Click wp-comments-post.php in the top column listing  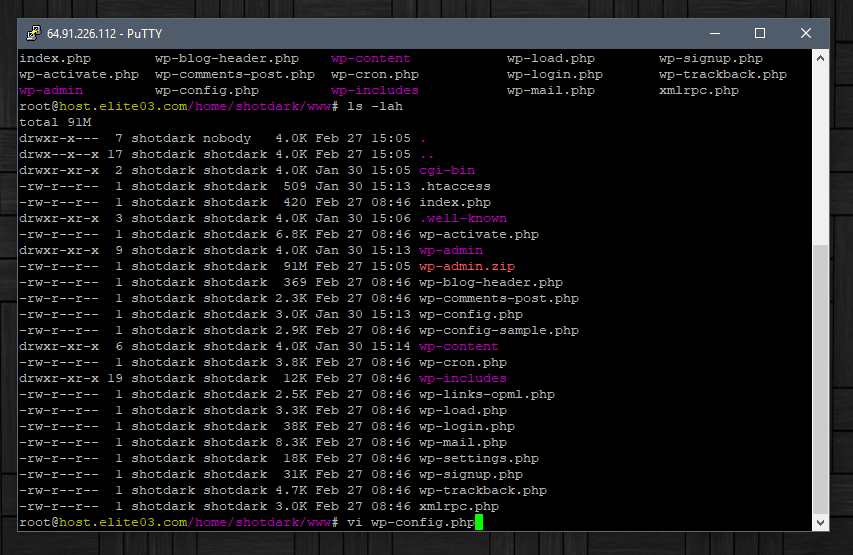pyautogui.click(x=235, y=75)
